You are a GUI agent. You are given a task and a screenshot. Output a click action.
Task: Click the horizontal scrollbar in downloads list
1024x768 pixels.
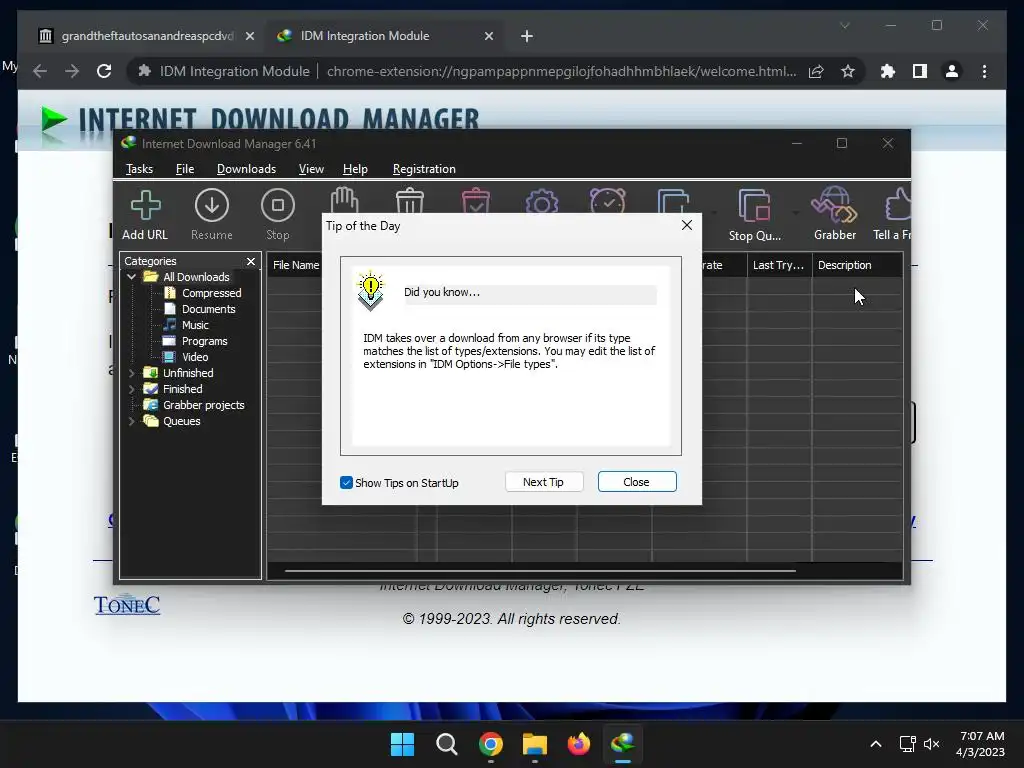tap(540, 571)
